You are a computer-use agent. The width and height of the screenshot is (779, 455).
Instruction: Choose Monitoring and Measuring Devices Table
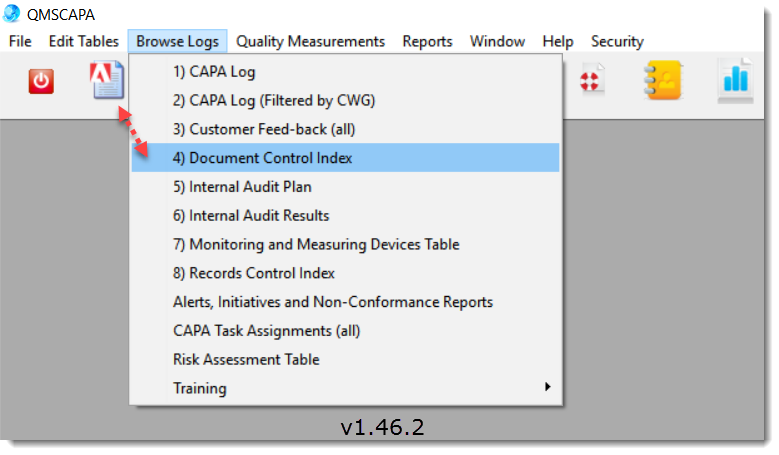[x=316, y=244]
